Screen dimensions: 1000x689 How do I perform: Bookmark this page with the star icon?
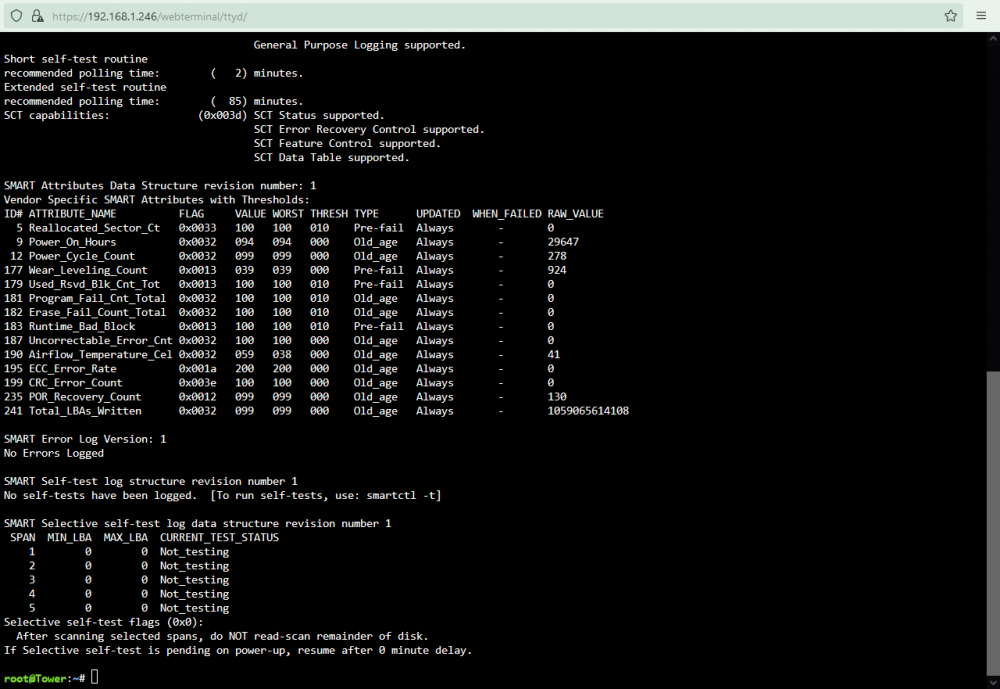pyautogui.click(x=950, y=16)
